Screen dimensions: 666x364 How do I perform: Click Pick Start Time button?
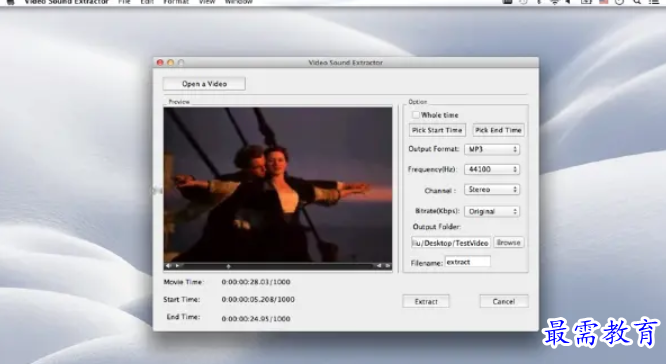tap(437, 130)
